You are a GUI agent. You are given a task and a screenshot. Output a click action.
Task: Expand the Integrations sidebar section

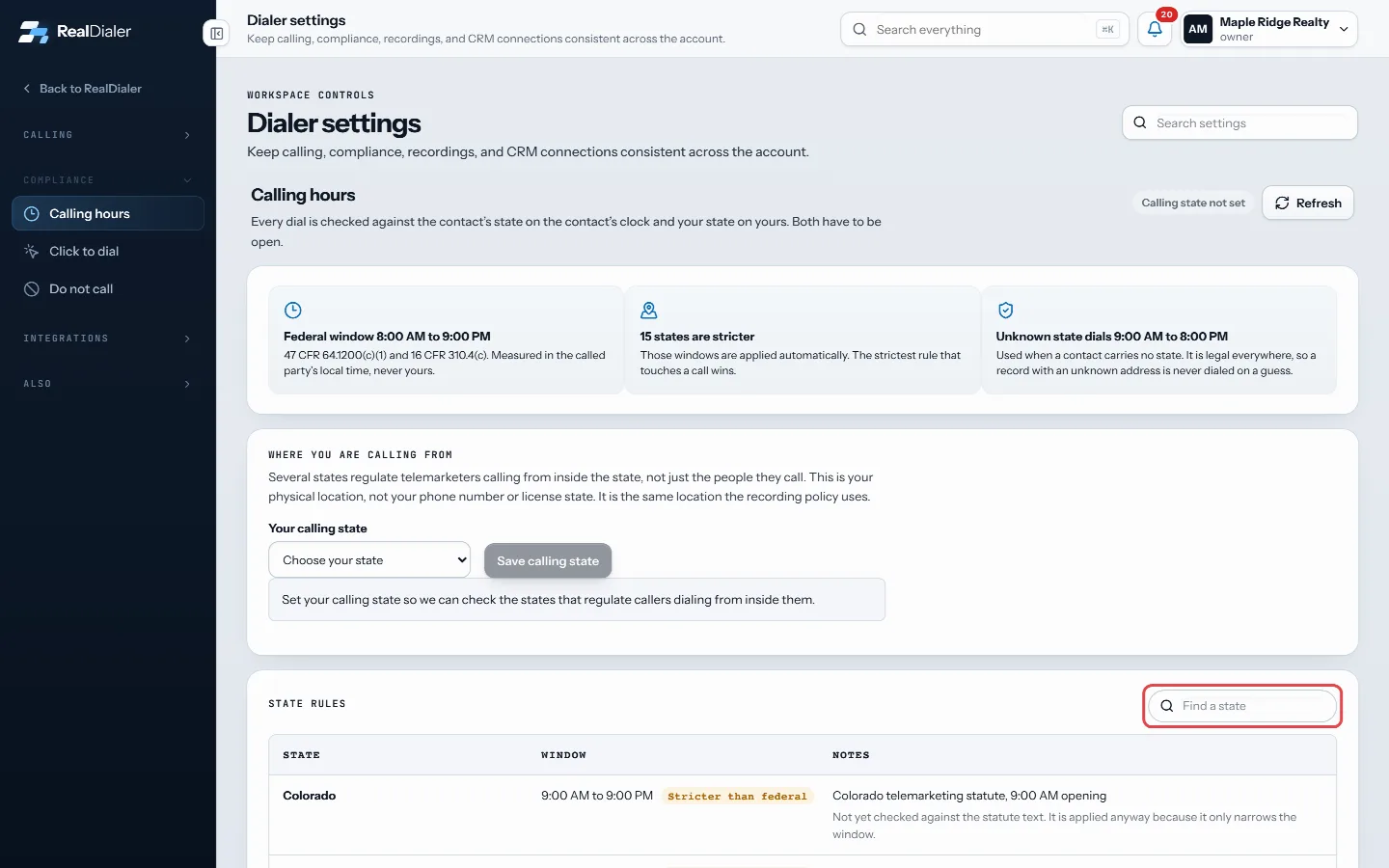pyautogui.click(x=108, y=339)
